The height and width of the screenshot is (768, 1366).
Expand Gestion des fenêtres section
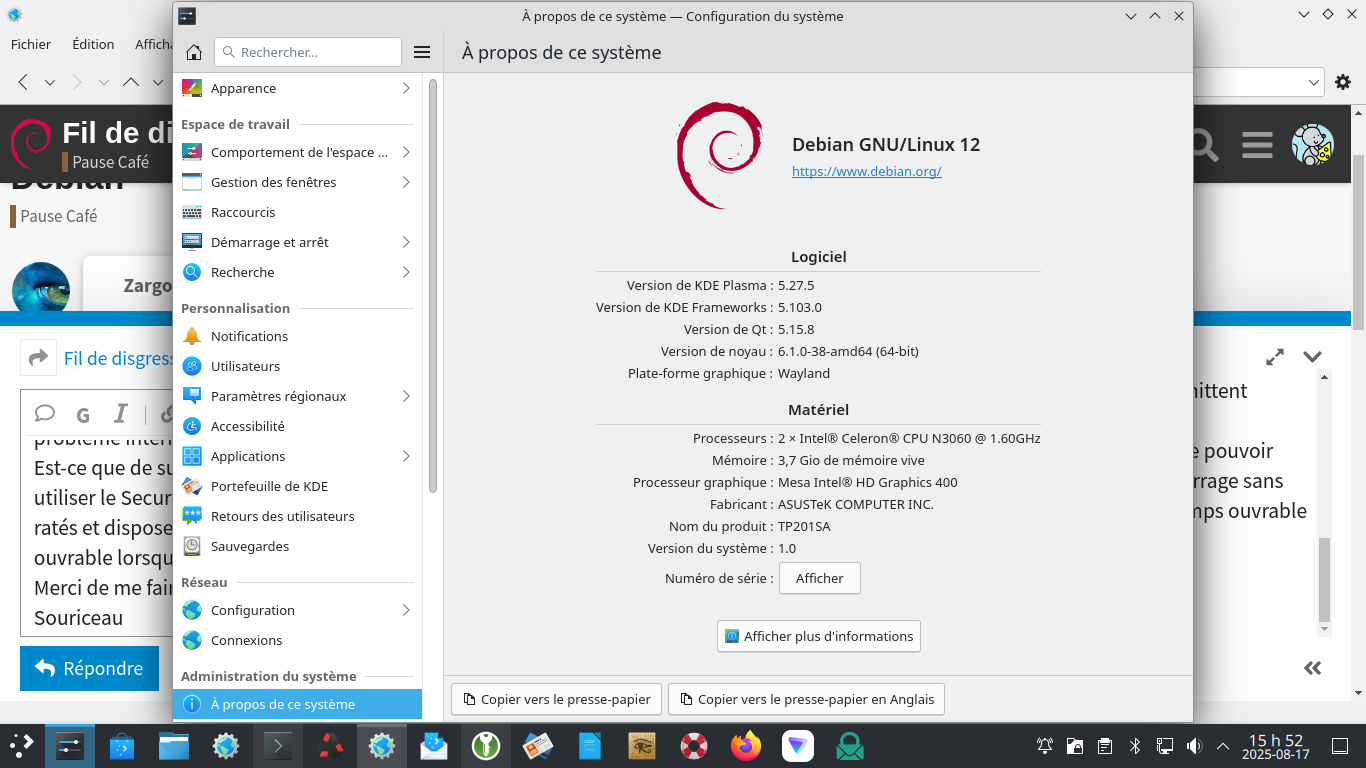pos(297,182)
